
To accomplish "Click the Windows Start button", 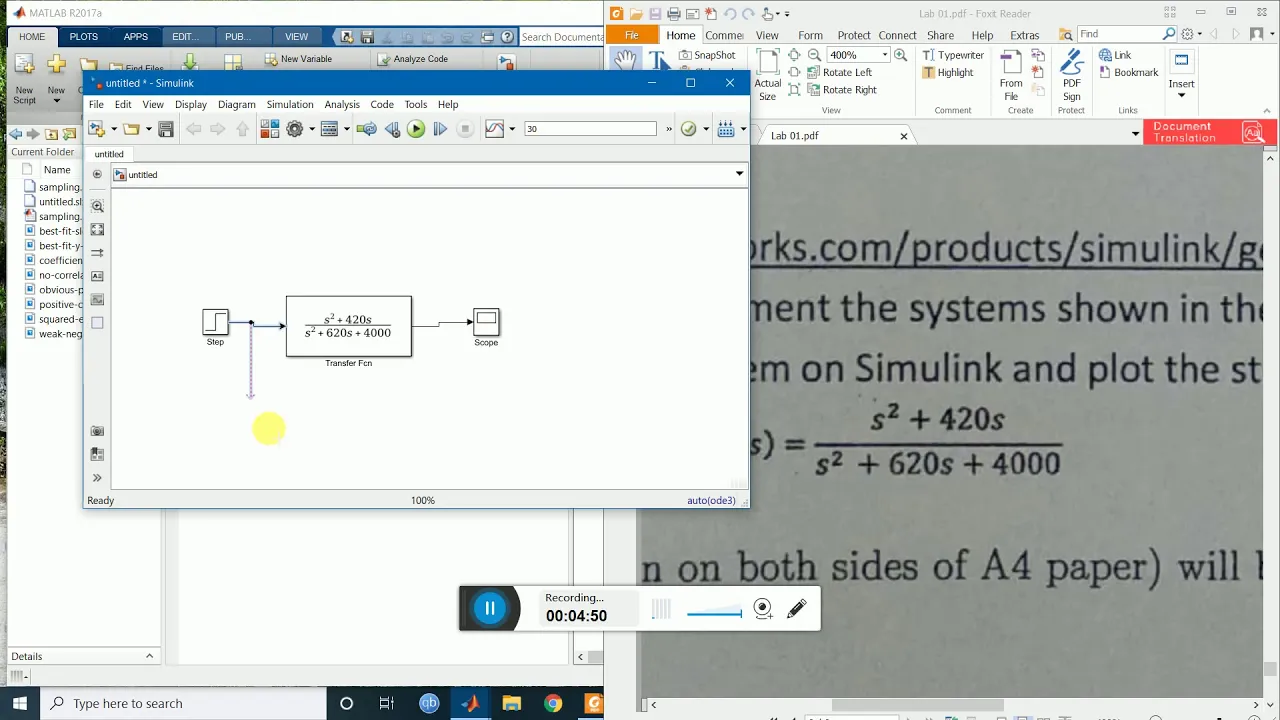I will [20, 703].
